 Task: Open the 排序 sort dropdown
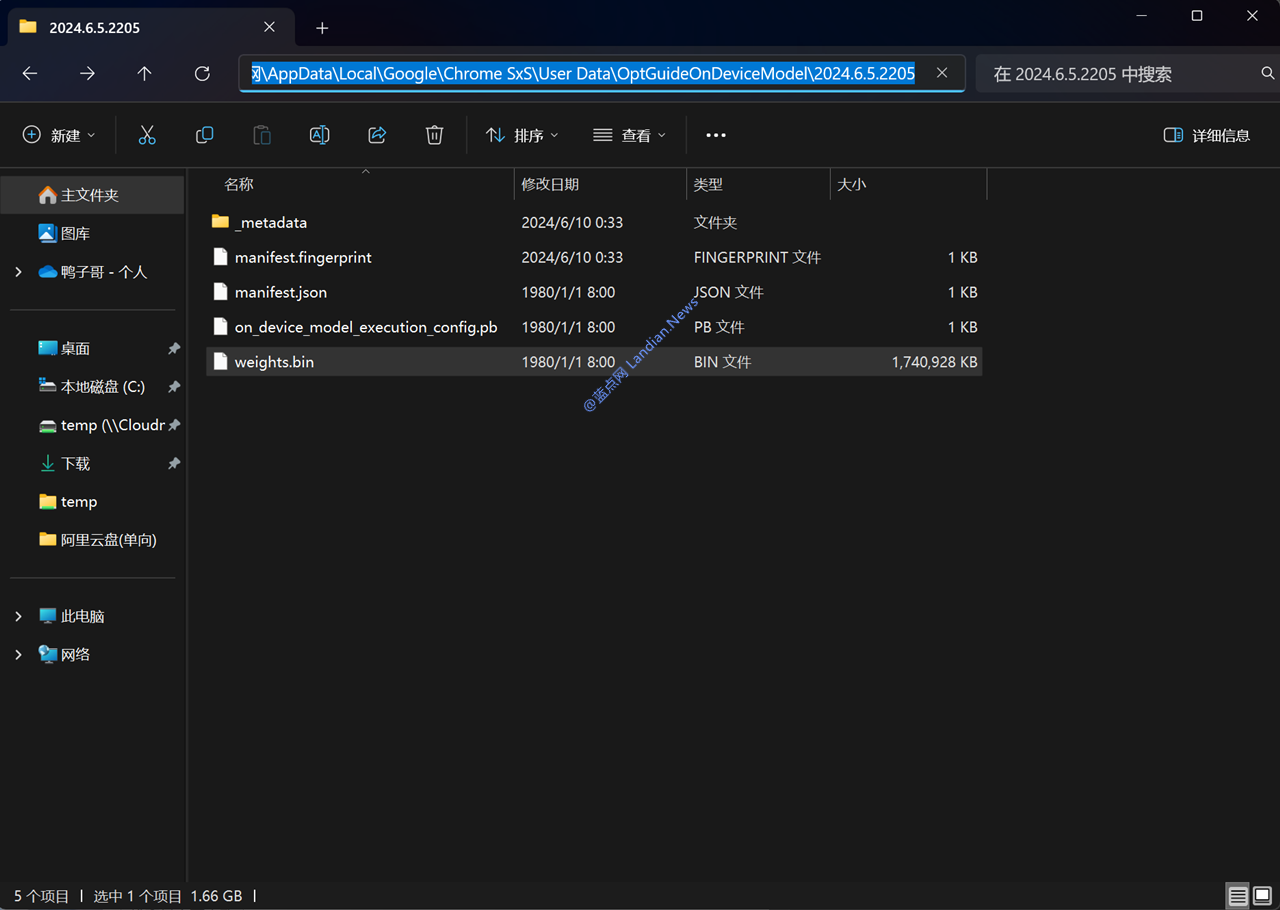point(522,135)
